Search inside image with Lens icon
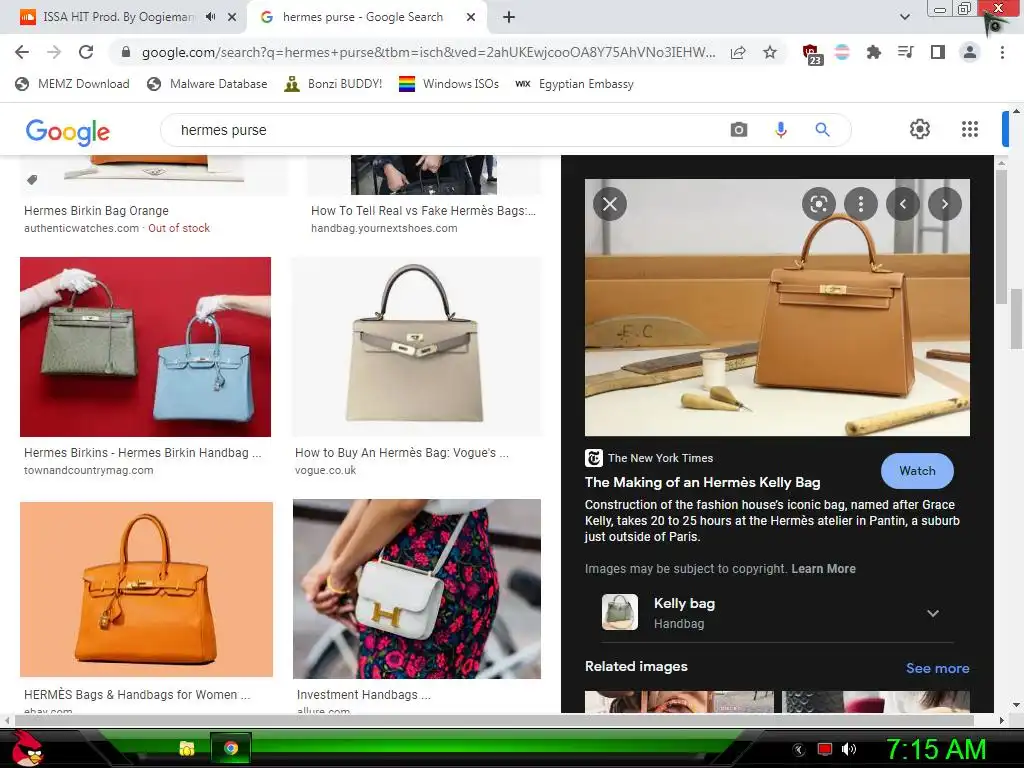1024x768 pixels. (x=818, y=204)
